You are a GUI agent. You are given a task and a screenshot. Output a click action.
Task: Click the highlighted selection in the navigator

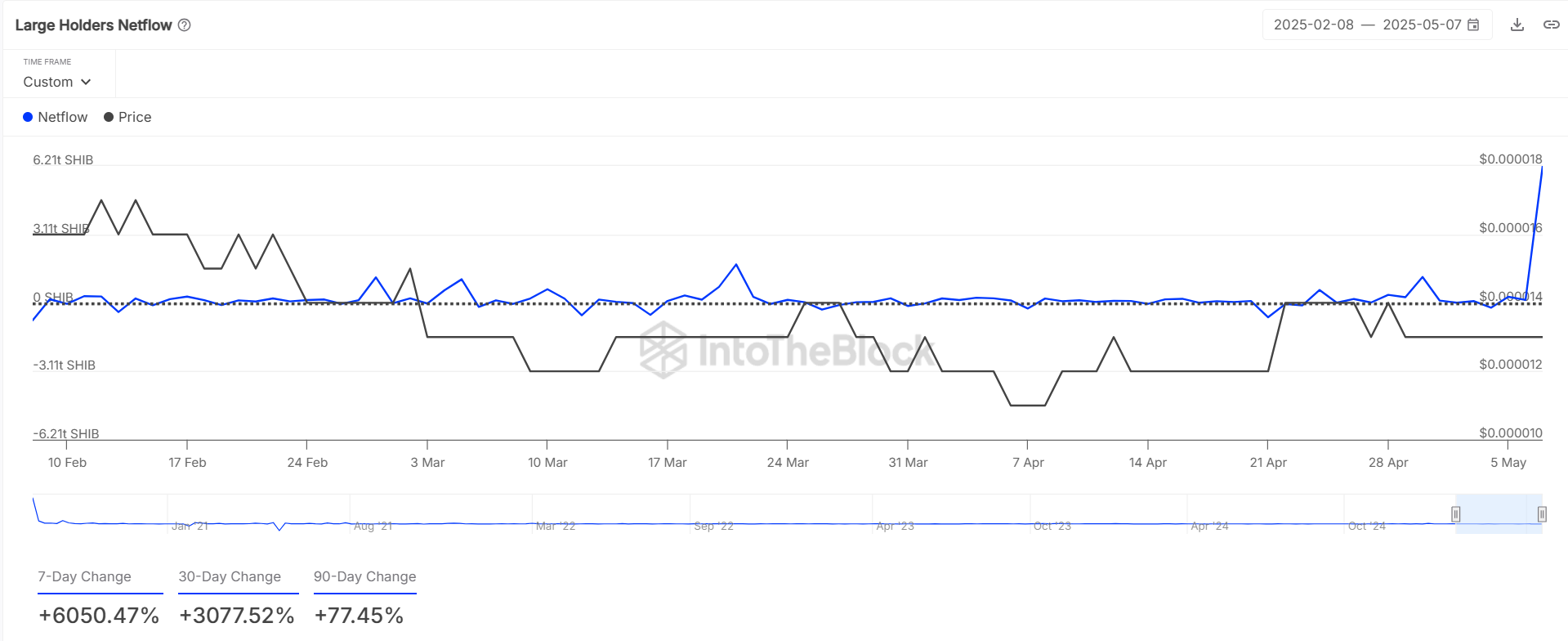pos(1499,514)
